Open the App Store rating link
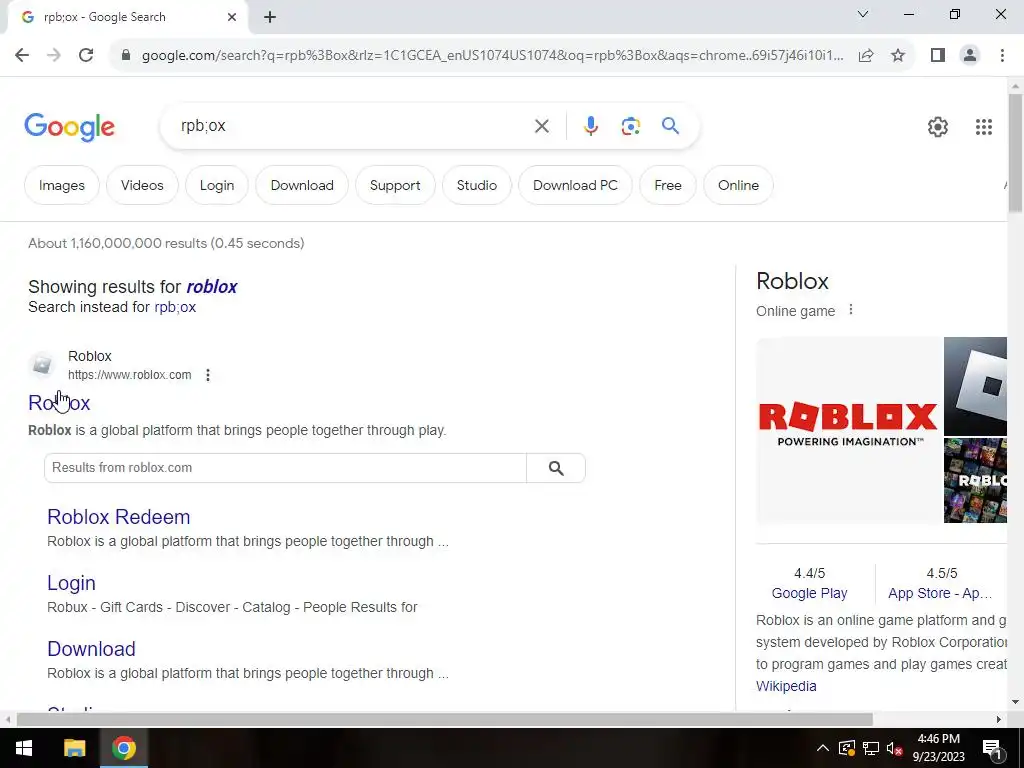Image resolution: width=1024 pixels, height=768 pixels. point(940,593)
